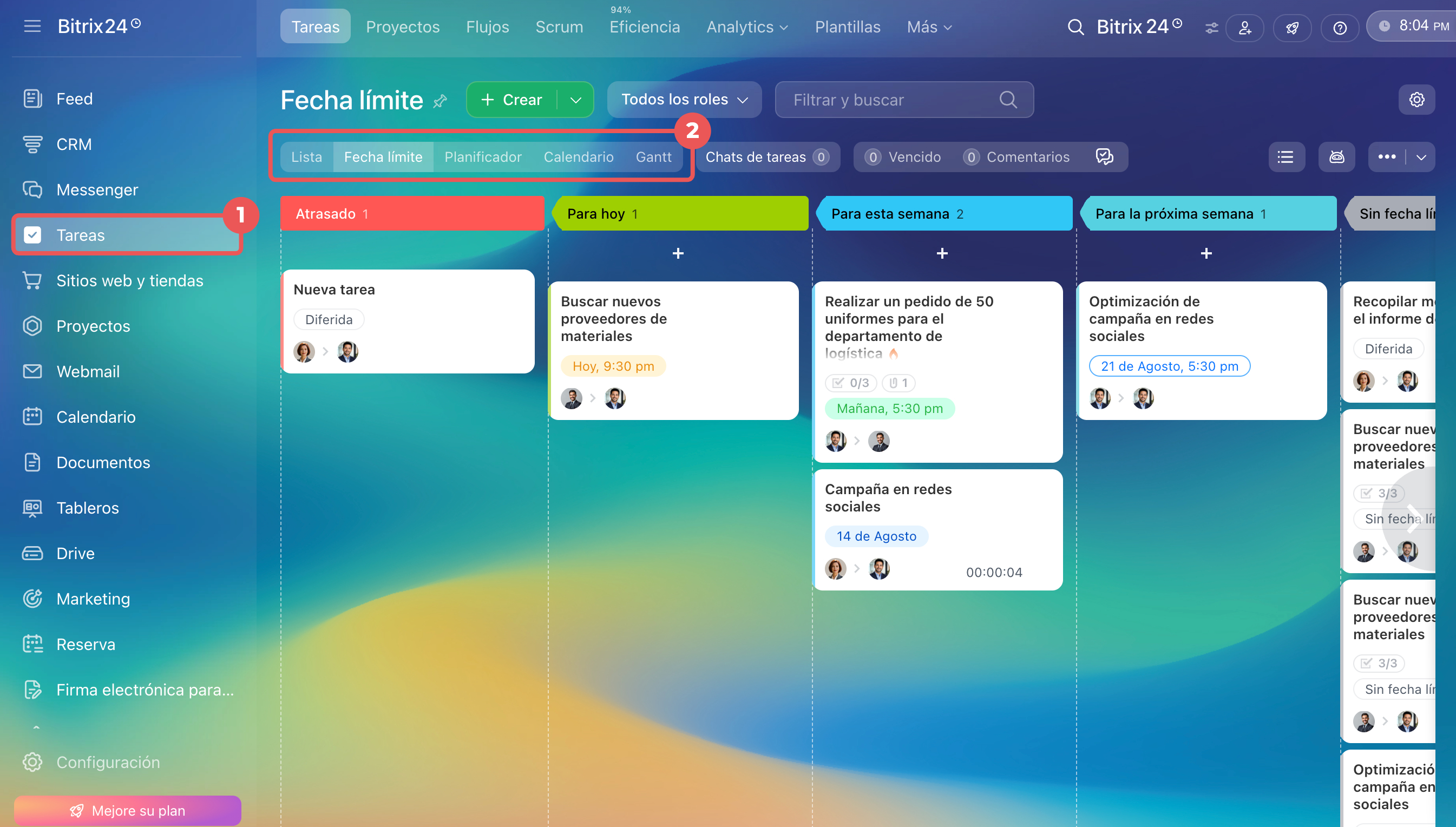Image resolution: width=1456 pixels, height=827 pixels.
Task: Click the Filtrar y buscar input field
Action: pyautogui.click(x=904, y=100)
